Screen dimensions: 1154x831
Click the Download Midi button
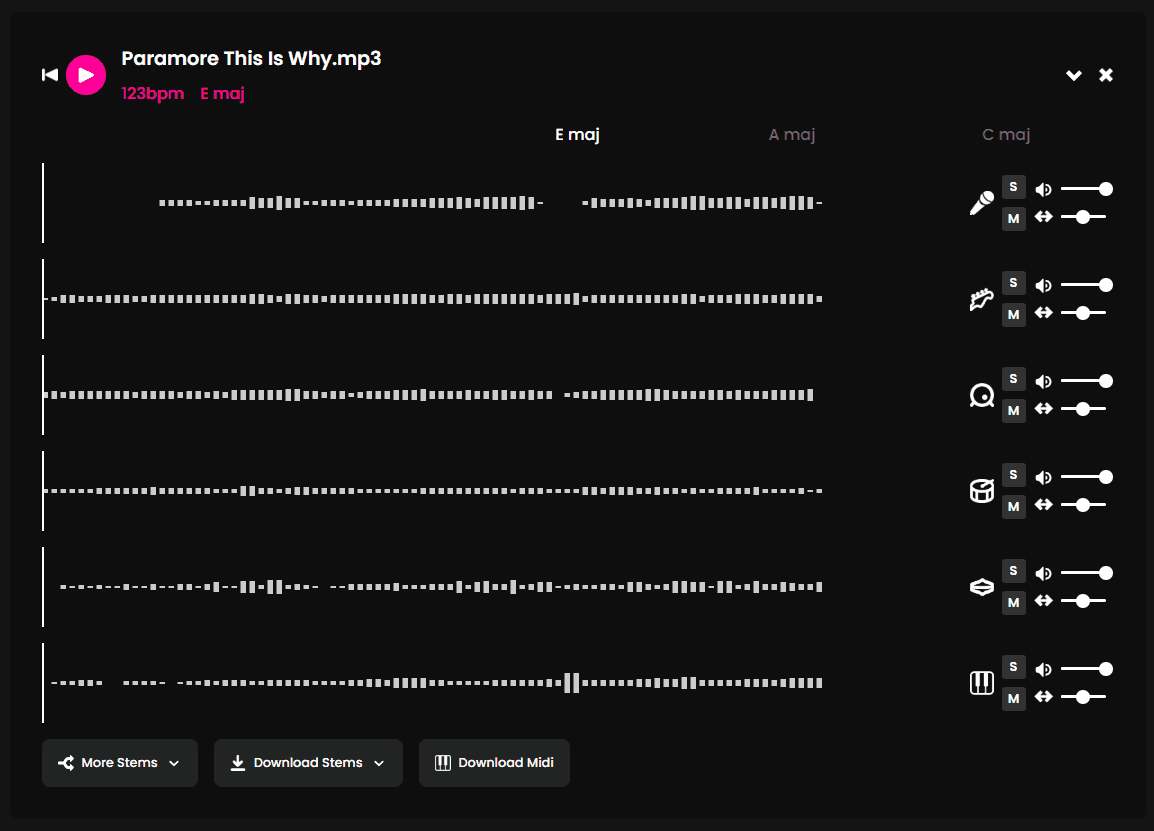pyautogui.click(x=494, y=763)
